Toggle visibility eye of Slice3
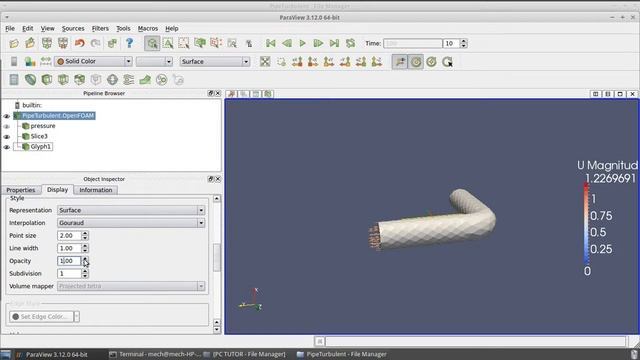The width and height of the screenshot is (640, 360). point(7,137)
